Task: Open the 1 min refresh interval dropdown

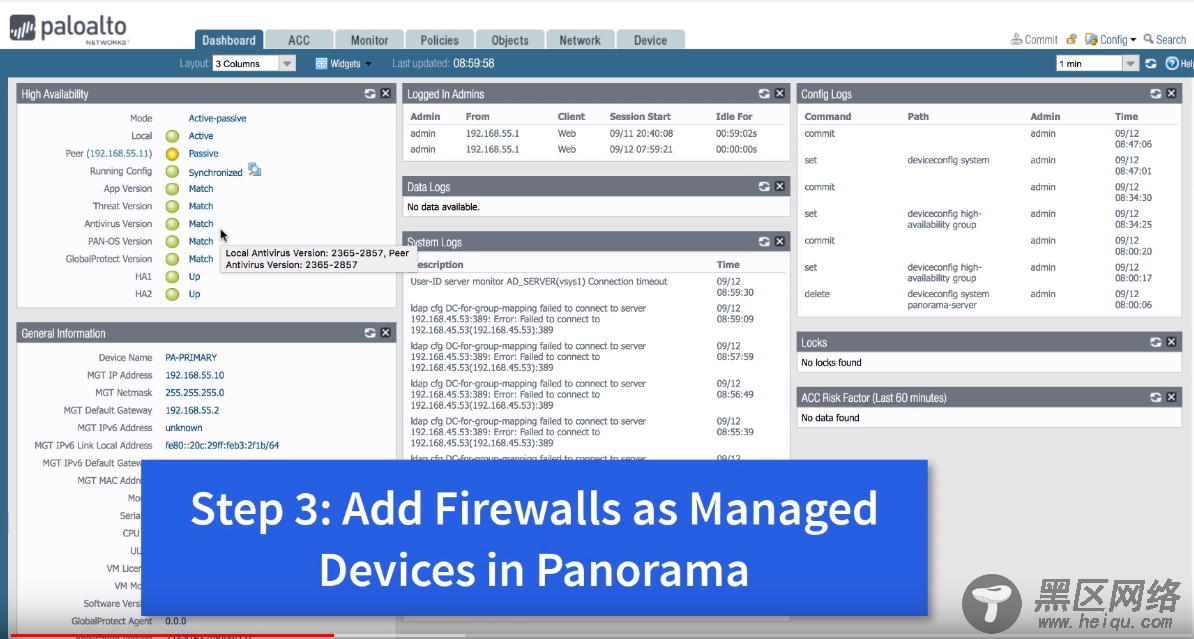Action: click(x=1130, y=64)
